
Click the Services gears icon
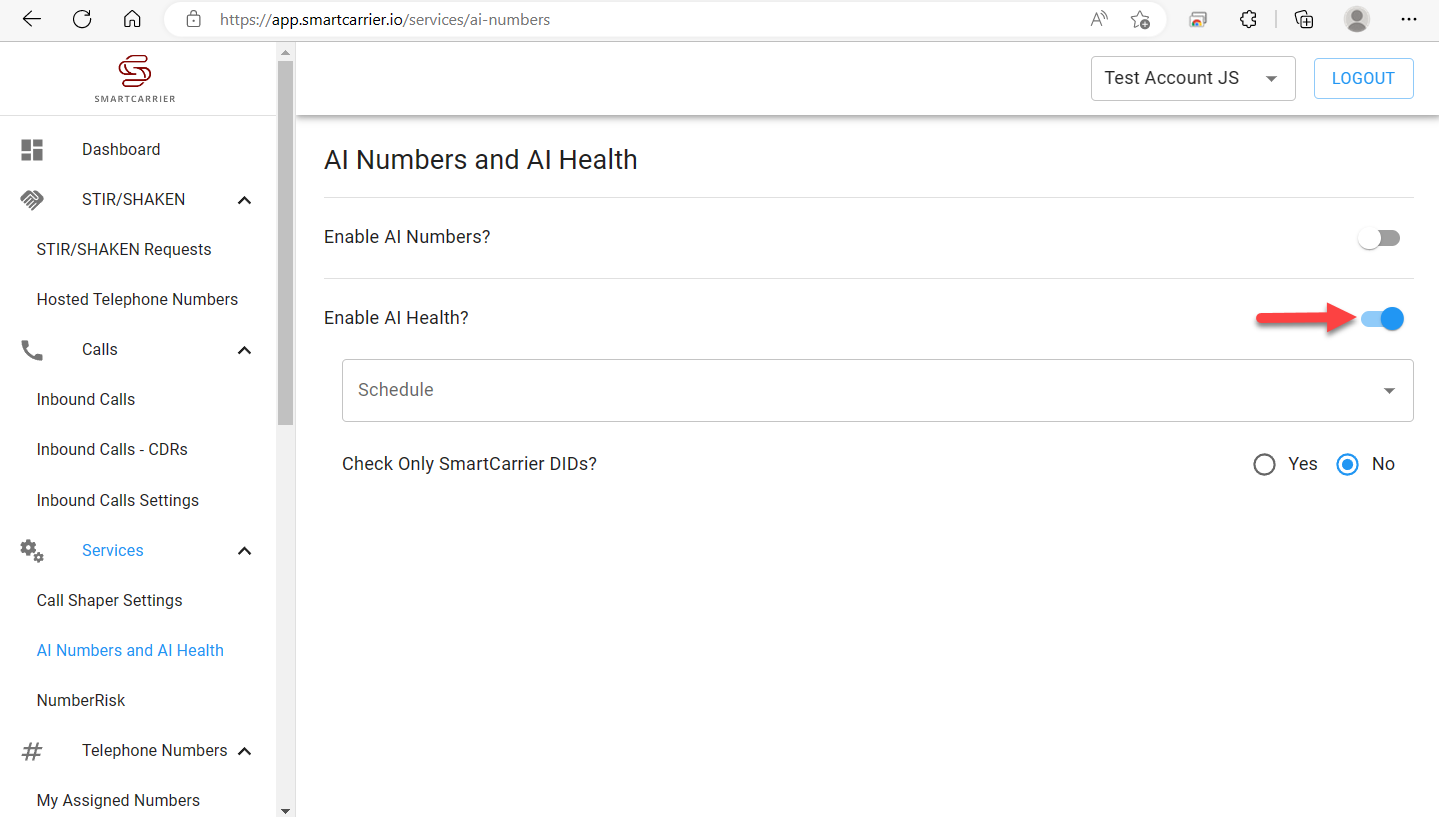[32, 550]
